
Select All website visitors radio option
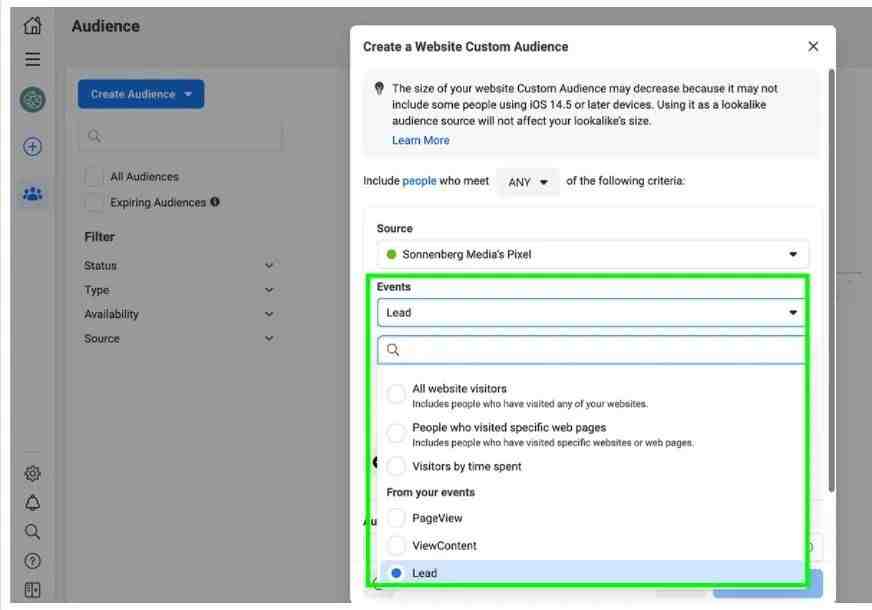396,394
